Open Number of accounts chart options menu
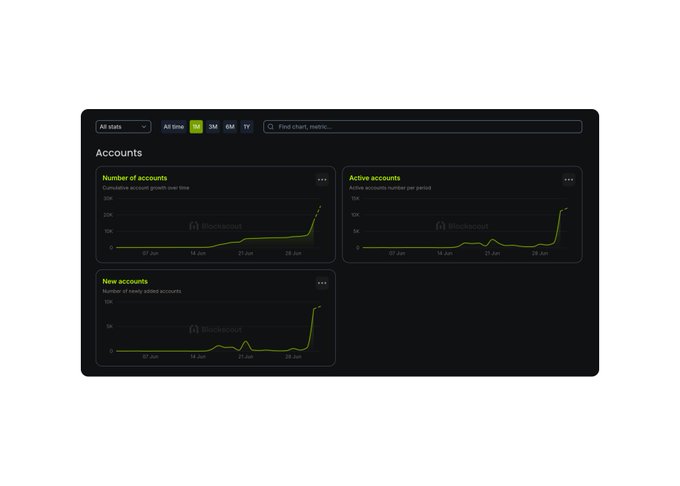 (322, 179)
